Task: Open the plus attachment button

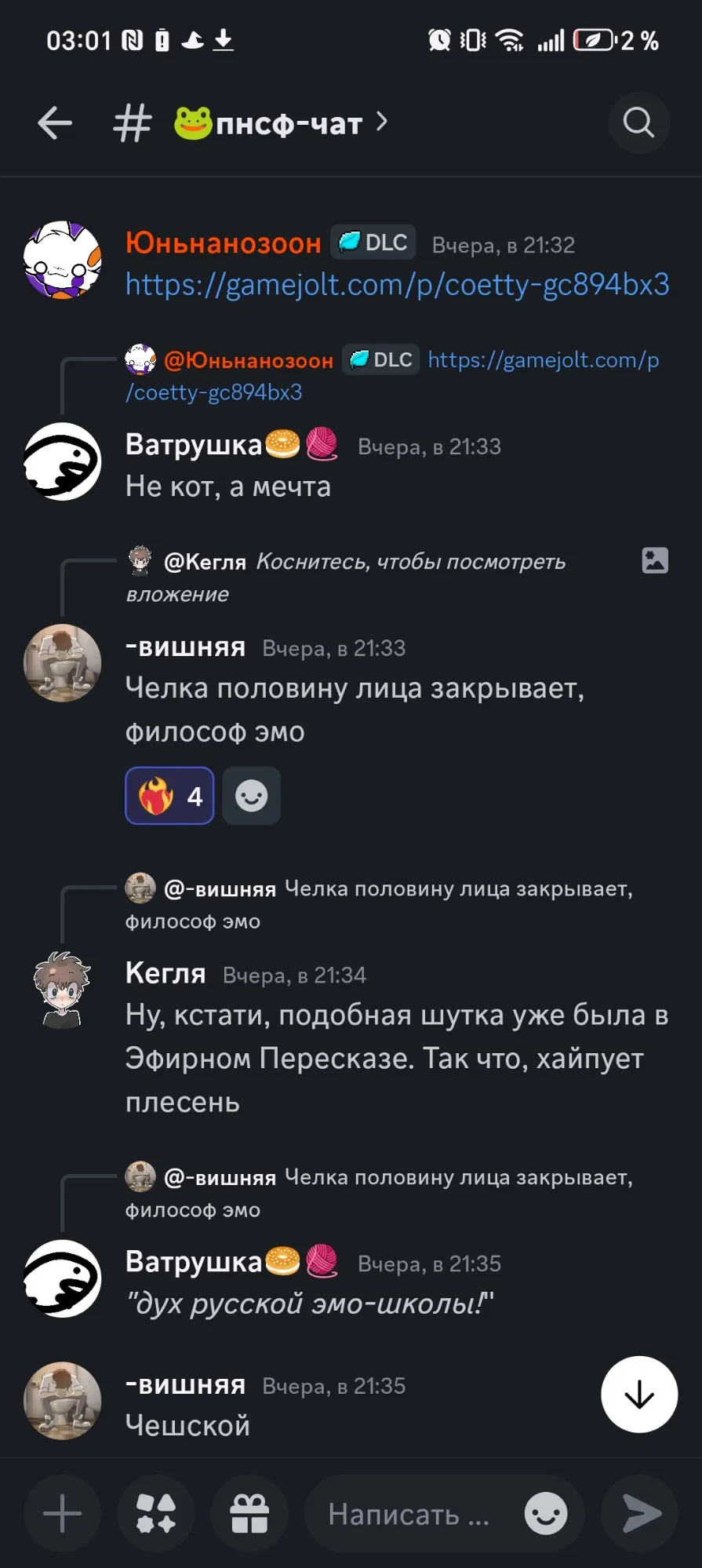Action: pos(62,1514)
